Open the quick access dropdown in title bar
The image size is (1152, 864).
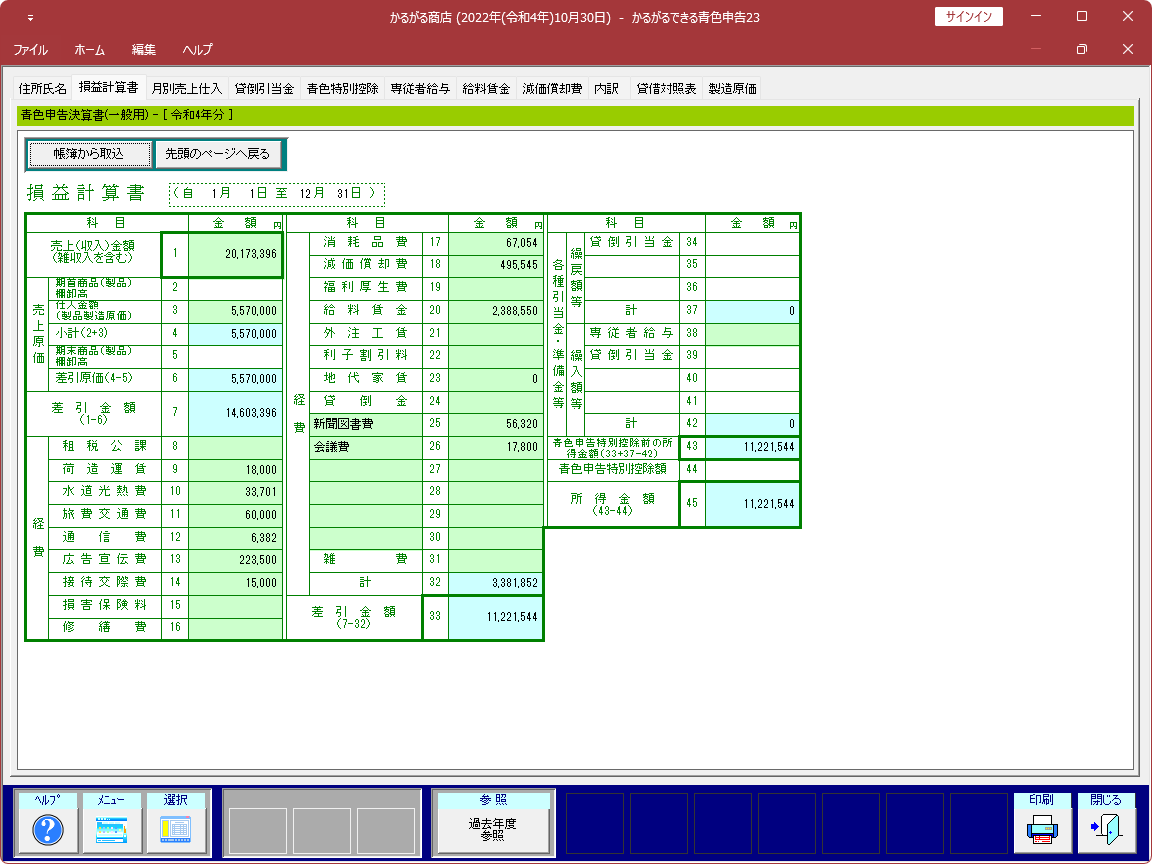tap(30, 17)
